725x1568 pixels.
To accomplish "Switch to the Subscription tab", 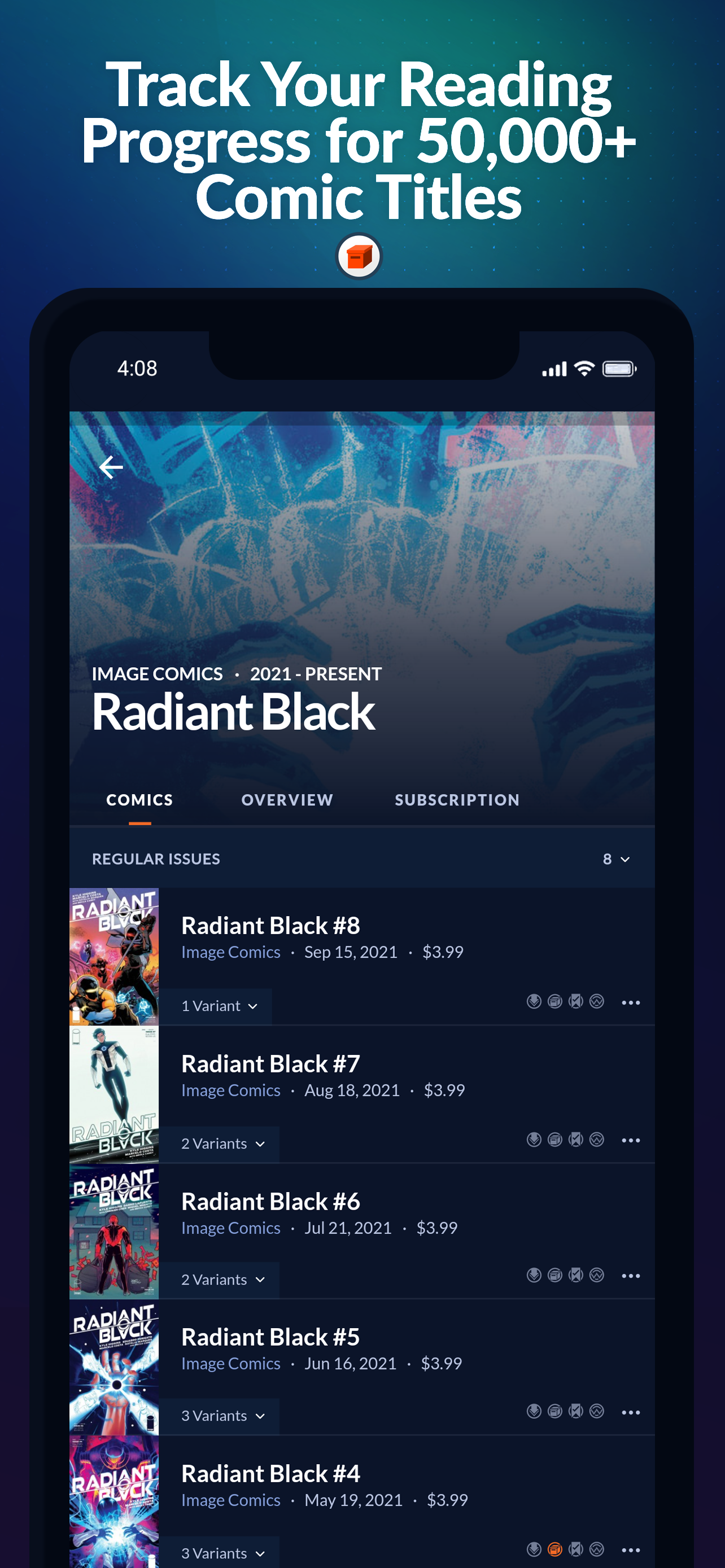I will tap(457, 800).
